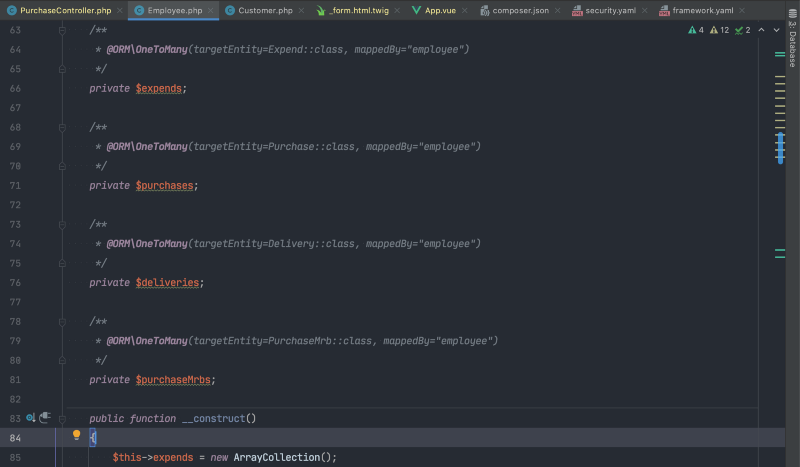Click line number 82 in the gutter
Viewport: 800px width, 467px height.
[15, 399]
